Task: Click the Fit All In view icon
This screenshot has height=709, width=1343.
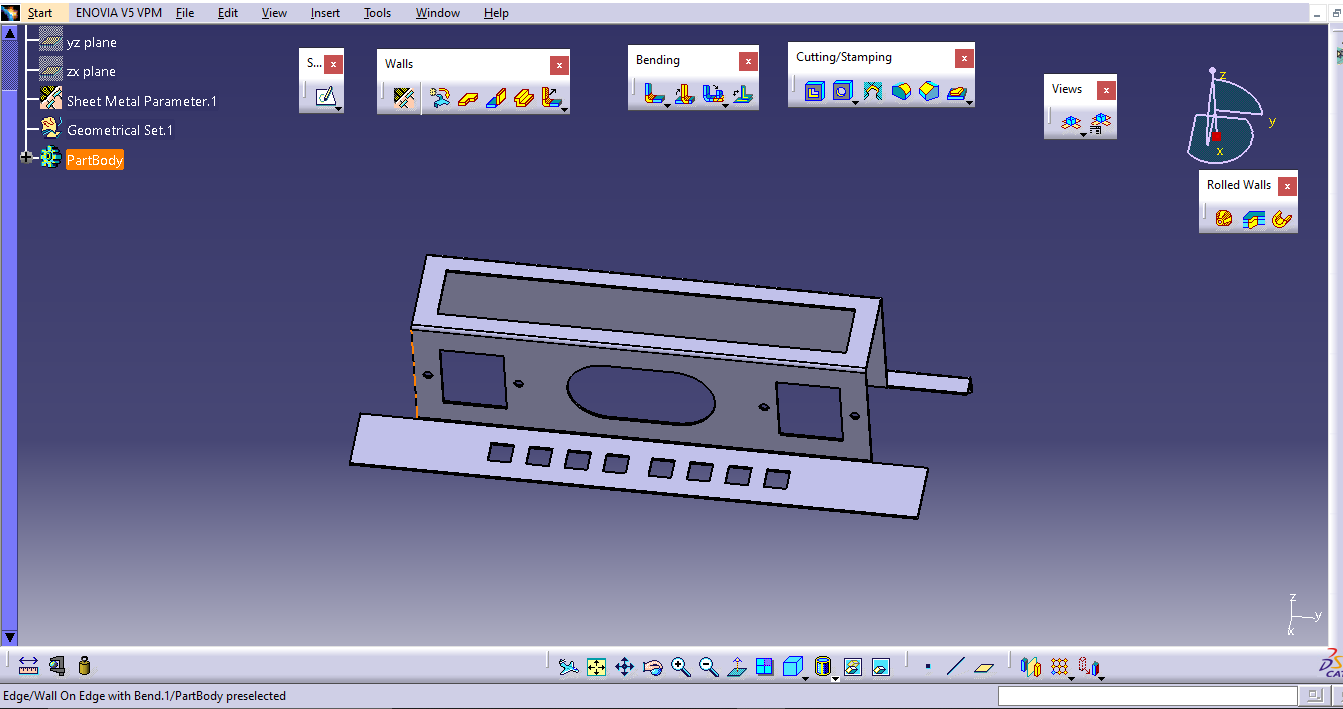Action: [597, 666]
